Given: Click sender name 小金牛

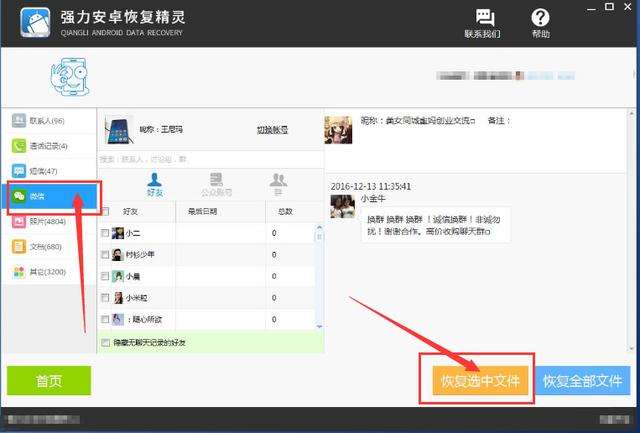Looking at the screenshot, I should tap(373, 198).
